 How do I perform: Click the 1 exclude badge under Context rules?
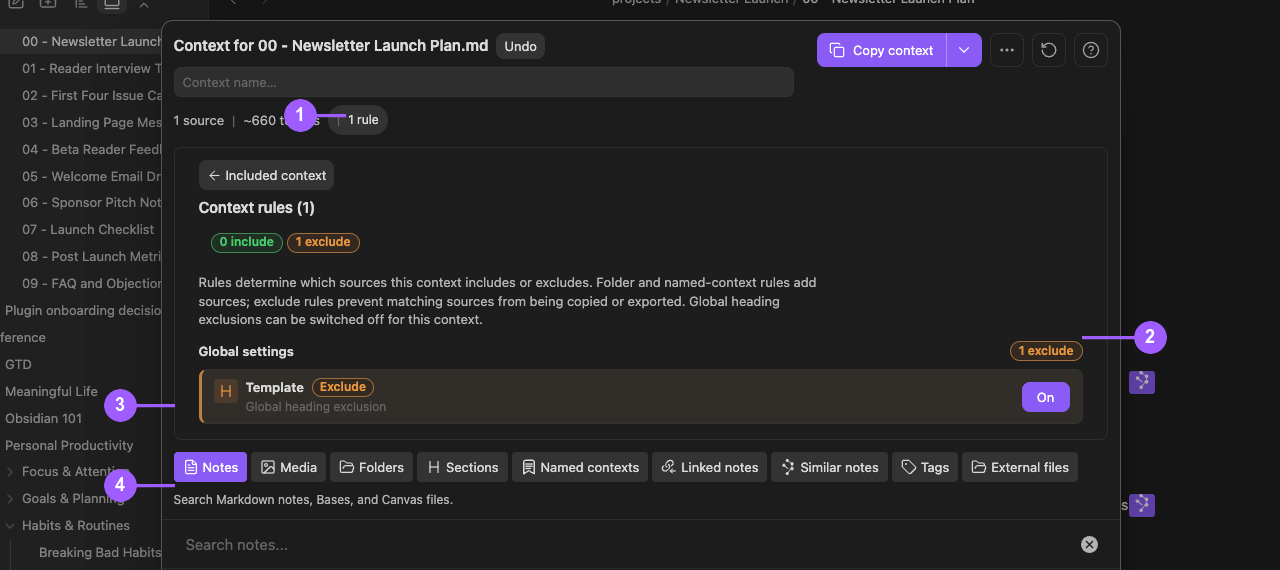coord(323,242)
